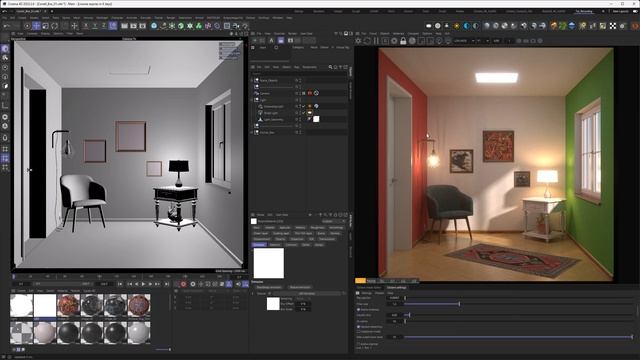
Task: Open Octane Live Viewer settings gear
Action: [358, 41]
